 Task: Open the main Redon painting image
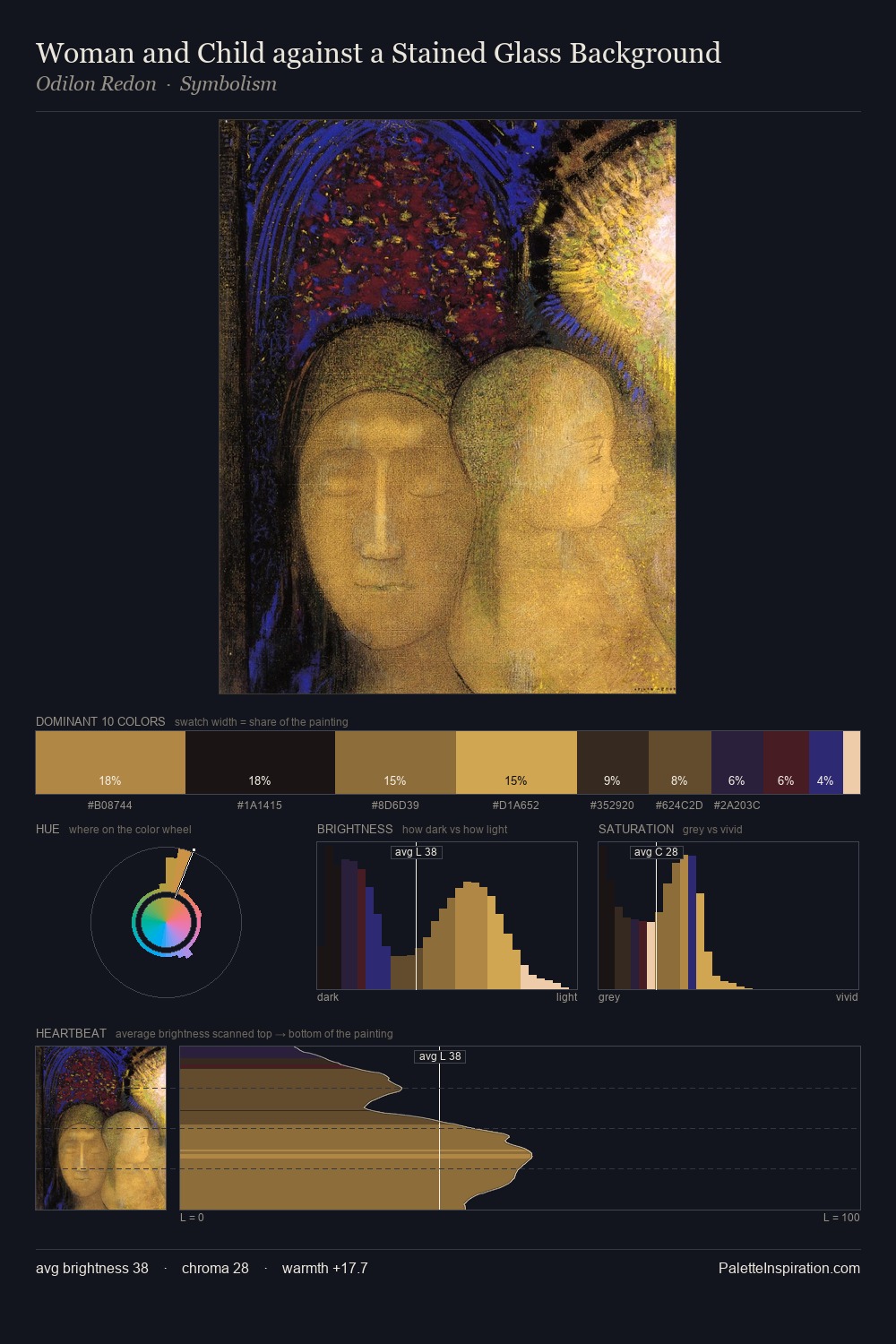[447, 407]
